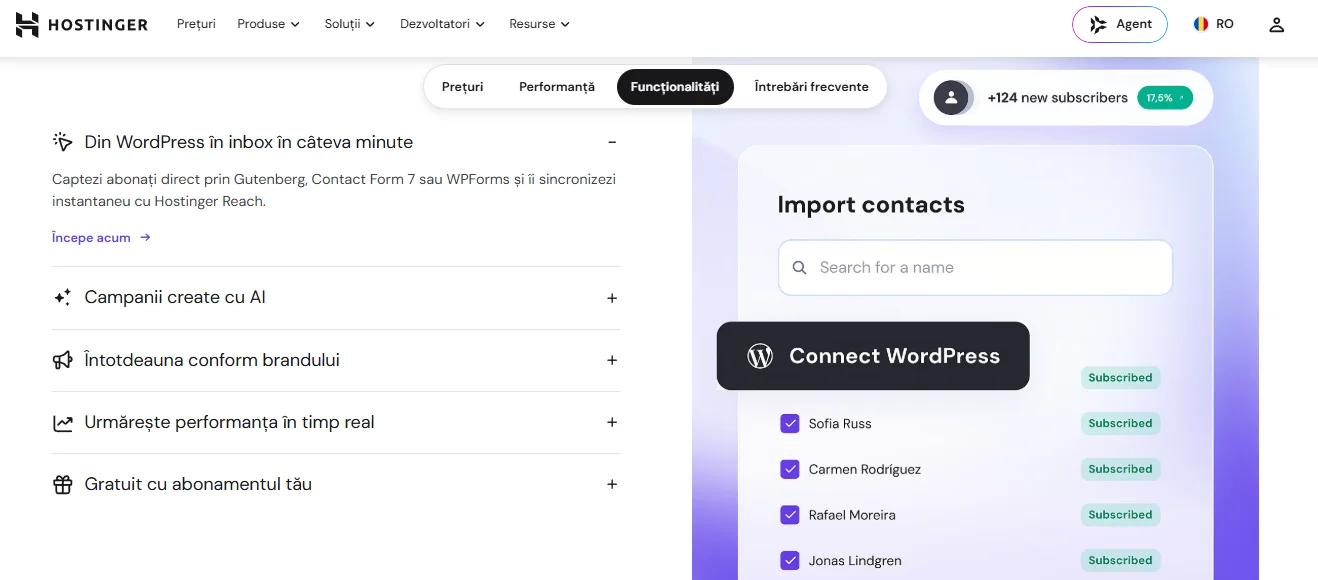Expand Campanii create cu AI plus sign
The image size is (1318, 580).
(612, 298)
